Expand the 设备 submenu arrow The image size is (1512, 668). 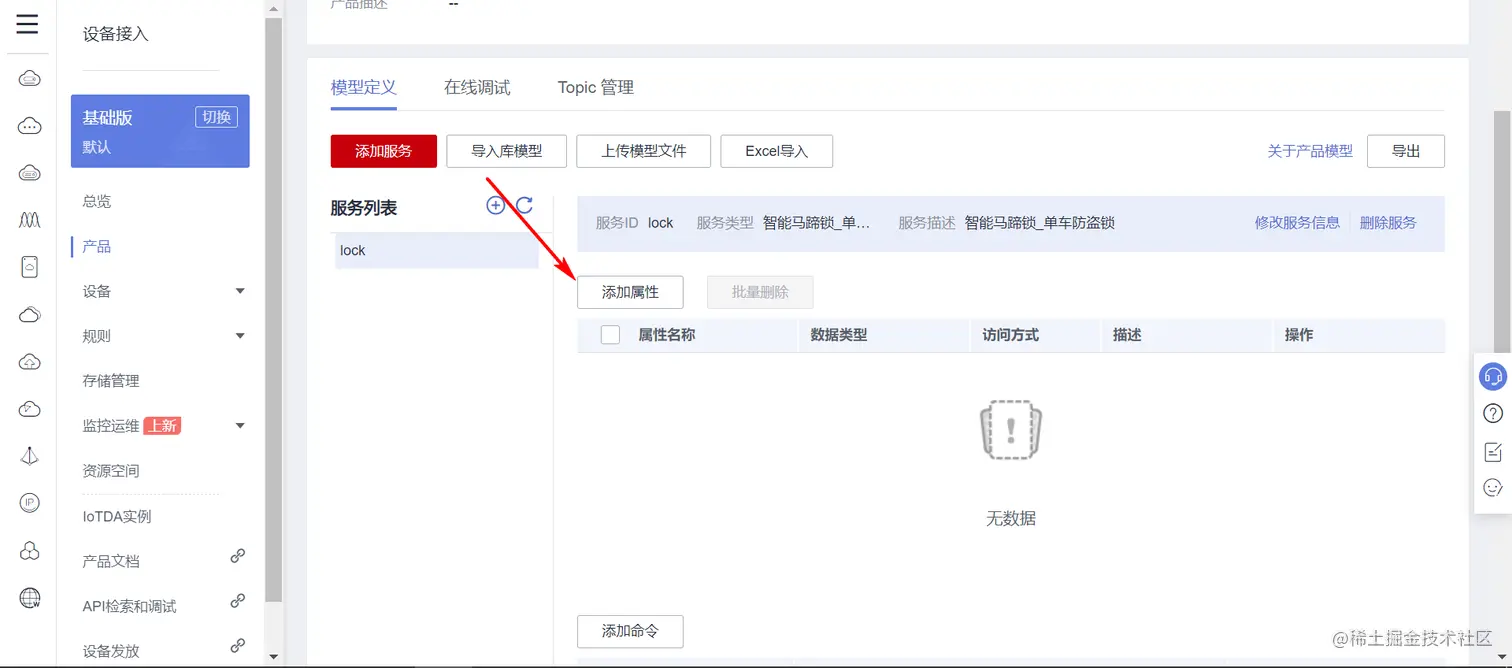tap(240, 291)
